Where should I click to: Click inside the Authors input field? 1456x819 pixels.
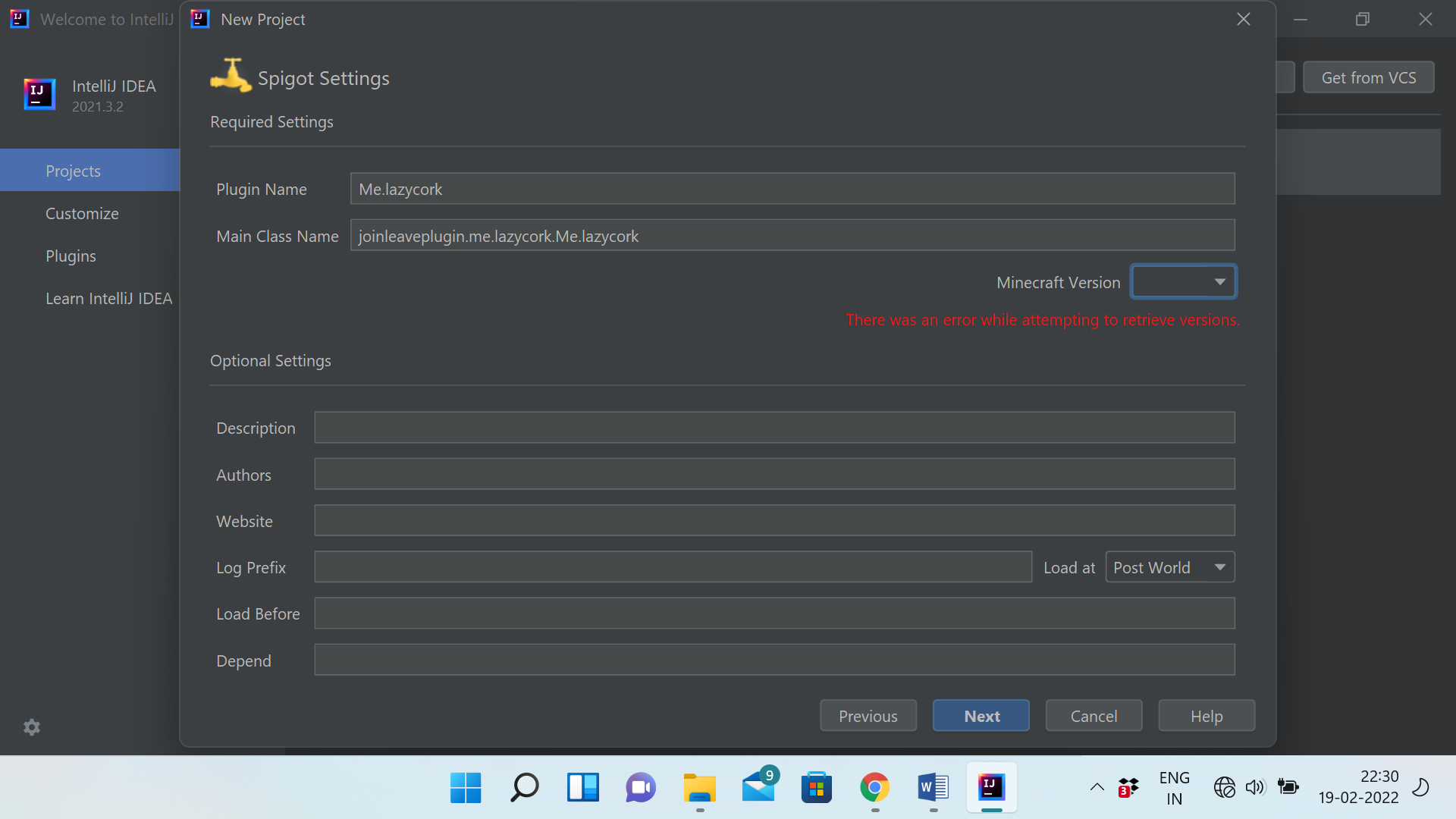click(x=773, y=474)
